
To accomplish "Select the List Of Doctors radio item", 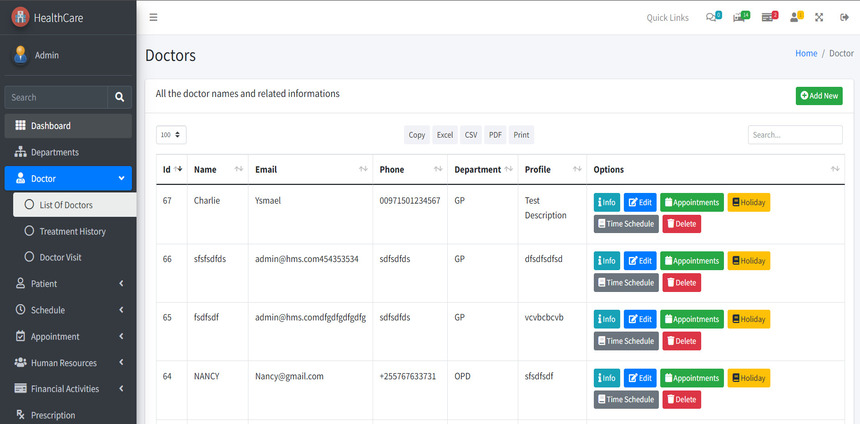I will [x=66, y=205].
